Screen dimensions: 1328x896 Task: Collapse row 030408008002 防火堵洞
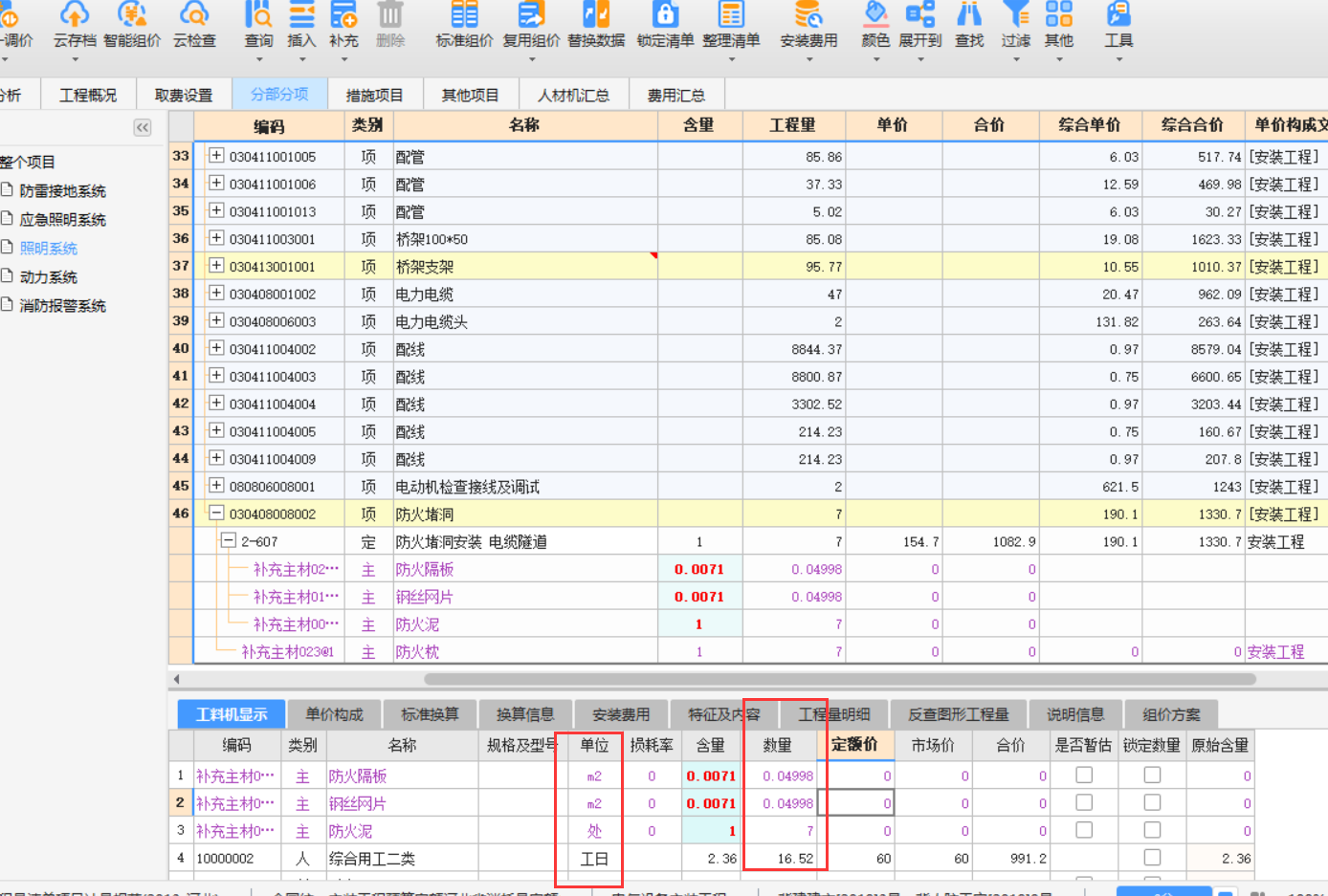click(x=216, y=514)
